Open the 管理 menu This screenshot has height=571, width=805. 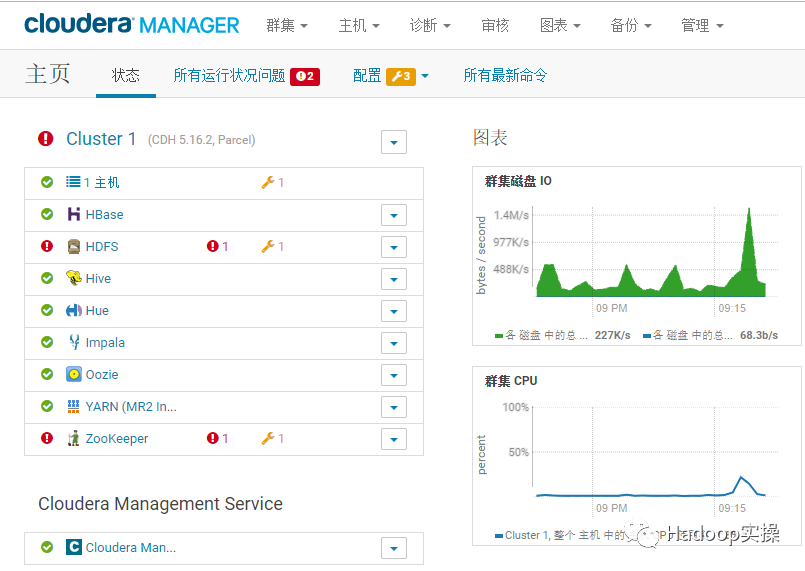[702, 25]
